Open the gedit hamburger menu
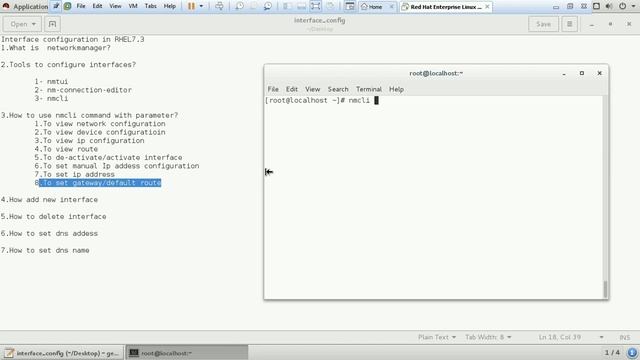Screen dimensions: 640x360 tap(569, 24)
